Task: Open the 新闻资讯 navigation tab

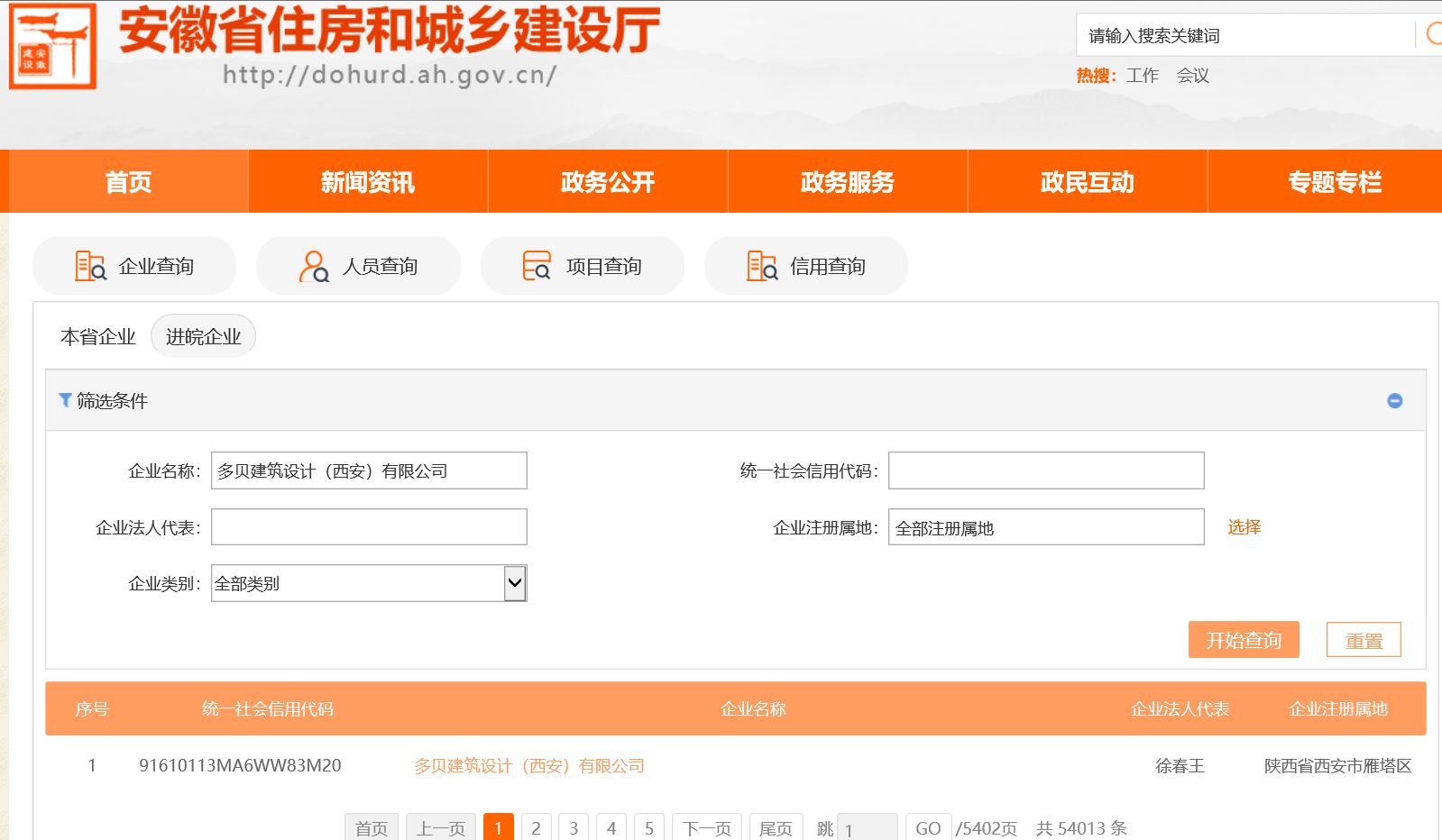Action: (x=368, y=182)
